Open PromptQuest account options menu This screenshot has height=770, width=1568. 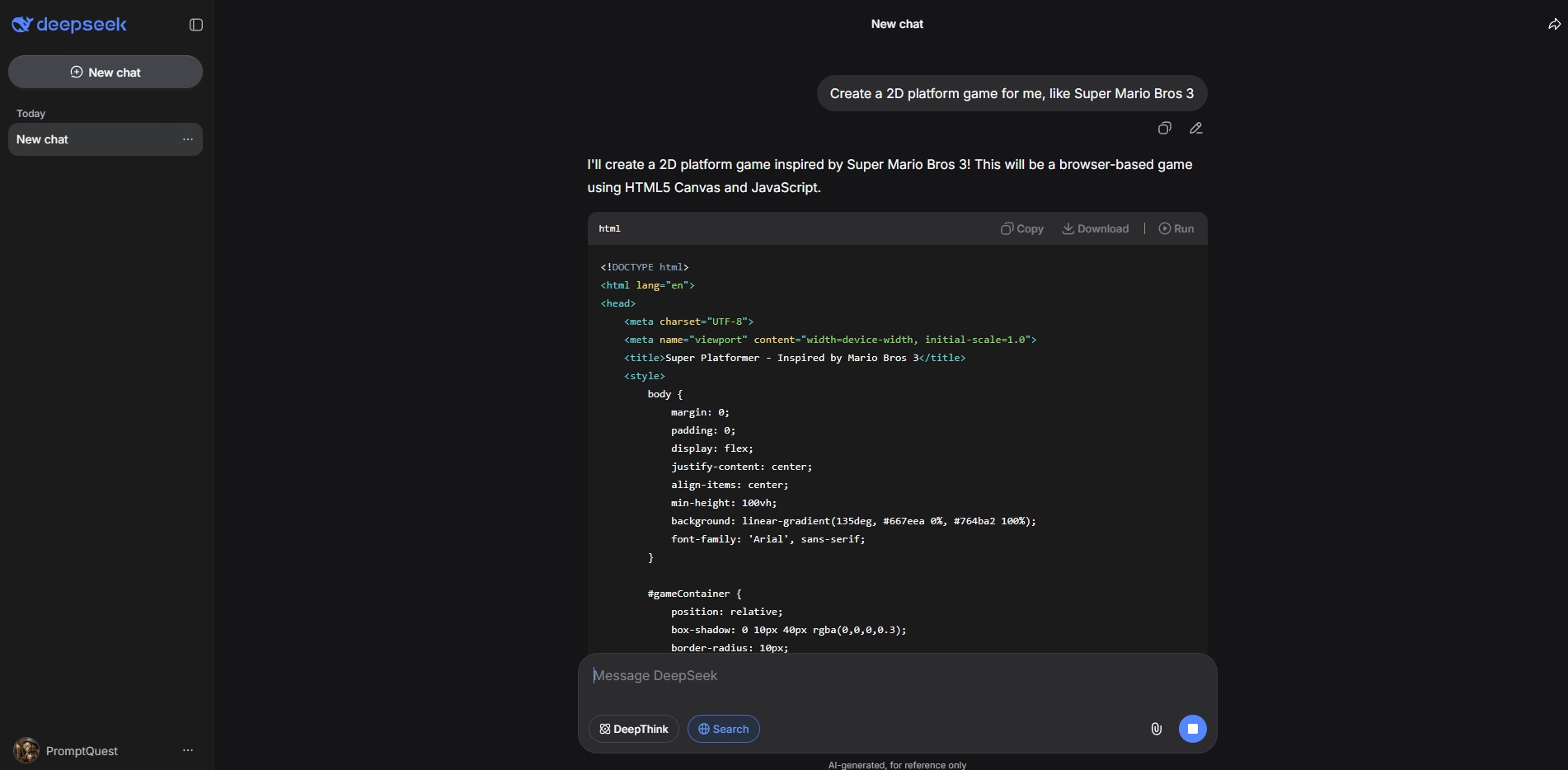[188, 750]
